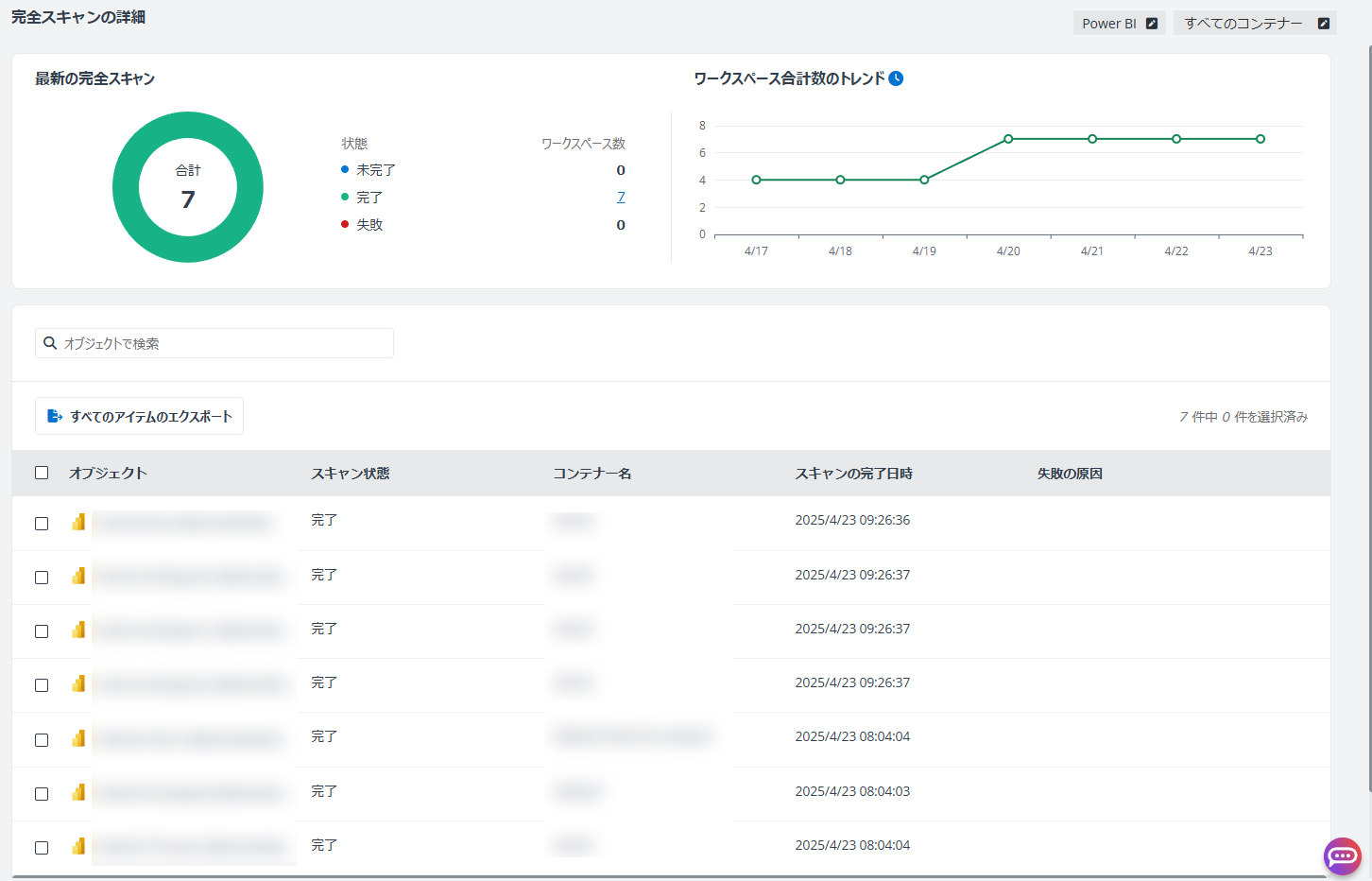Click the 4/20 data point on the trend chart
The width and height of the screenshot is (1372, 881).
[x=1008, y=139]
